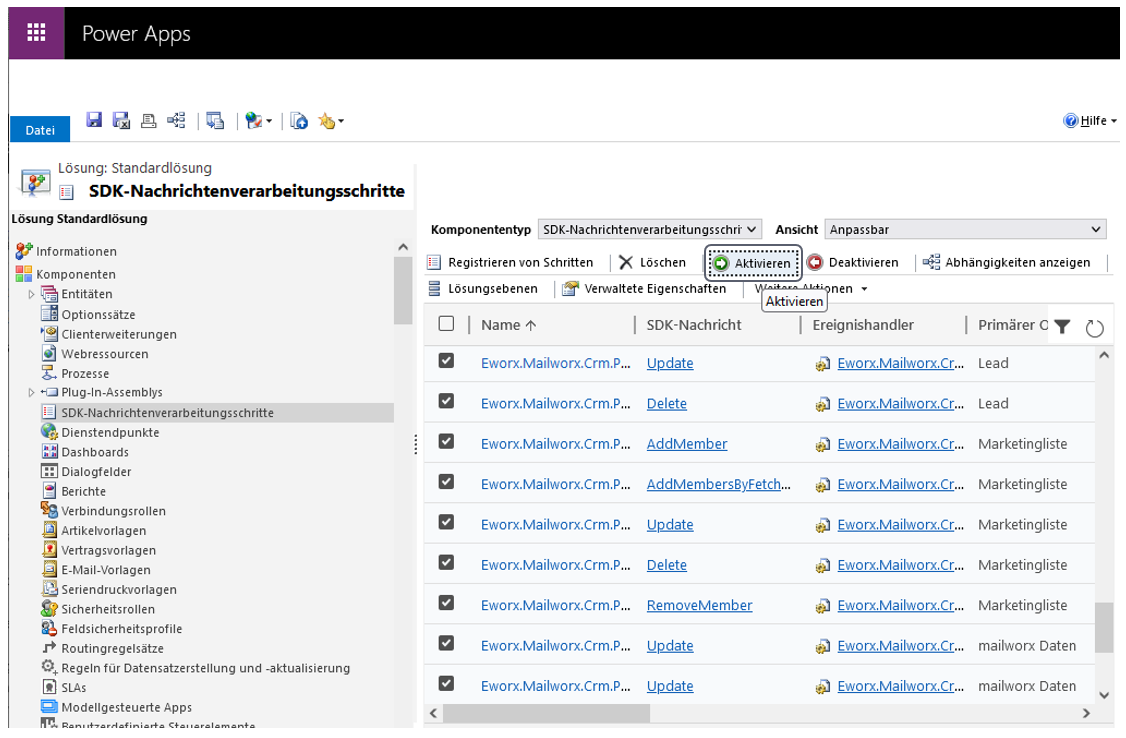Screen dimensions: 1126x738
Task: Expand the Plug-In-Assemblys tree node
Action: [x=31, y=392]
